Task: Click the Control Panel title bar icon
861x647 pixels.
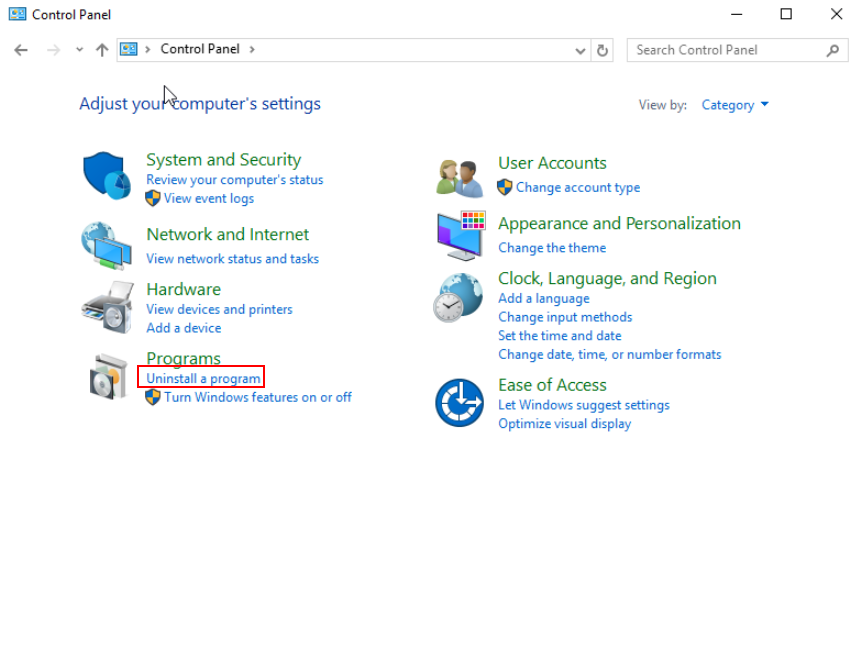Action: (18, 14)
